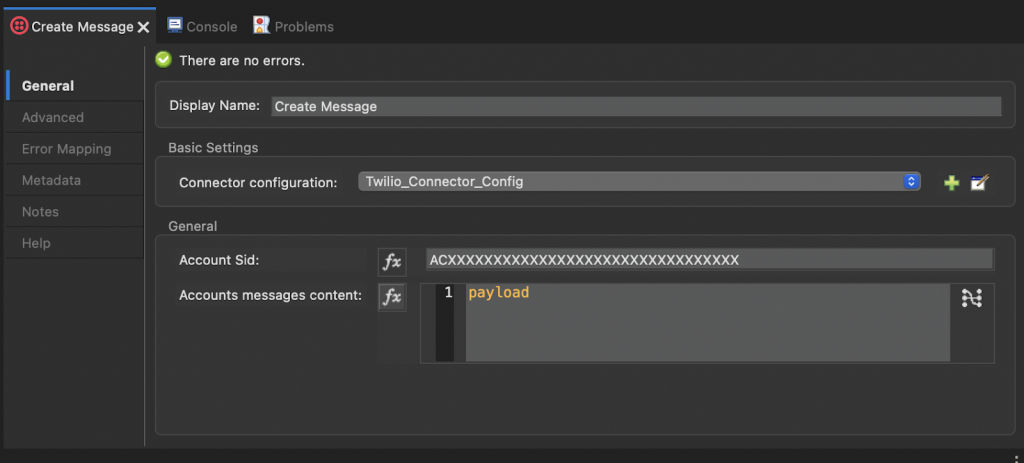Image resolution: width=1024 pixels, height=463 pixels.
Task: Click the Twilio icon on Create Message tab
Action: [19, 26]
